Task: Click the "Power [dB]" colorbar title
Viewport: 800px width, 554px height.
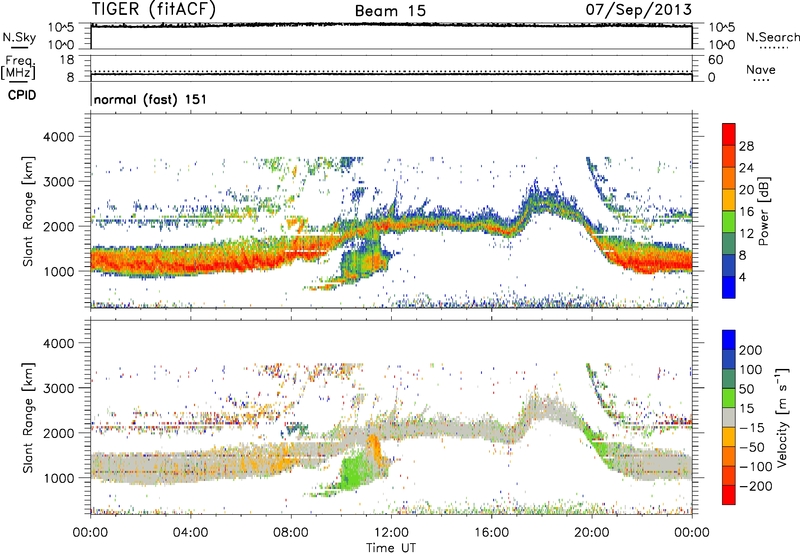Action: [x=764, y=211]
